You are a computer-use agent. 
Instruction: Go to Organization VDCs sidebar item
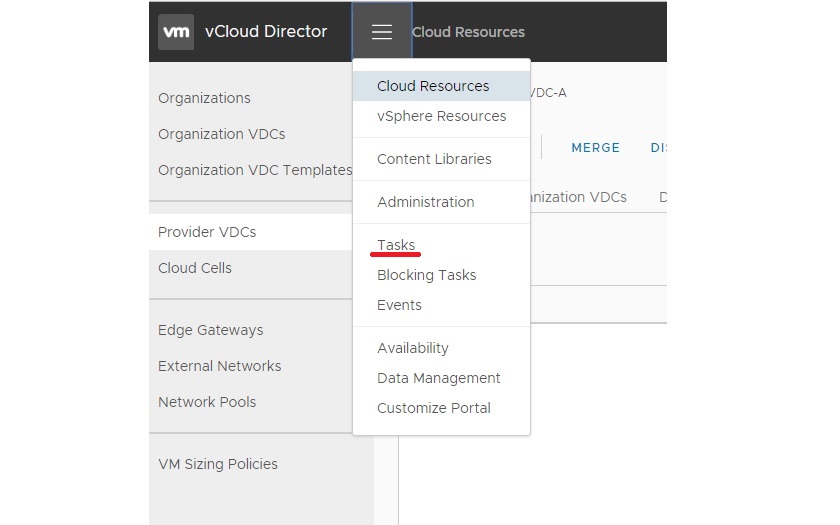pyautogui.click(x=221, y=134)
